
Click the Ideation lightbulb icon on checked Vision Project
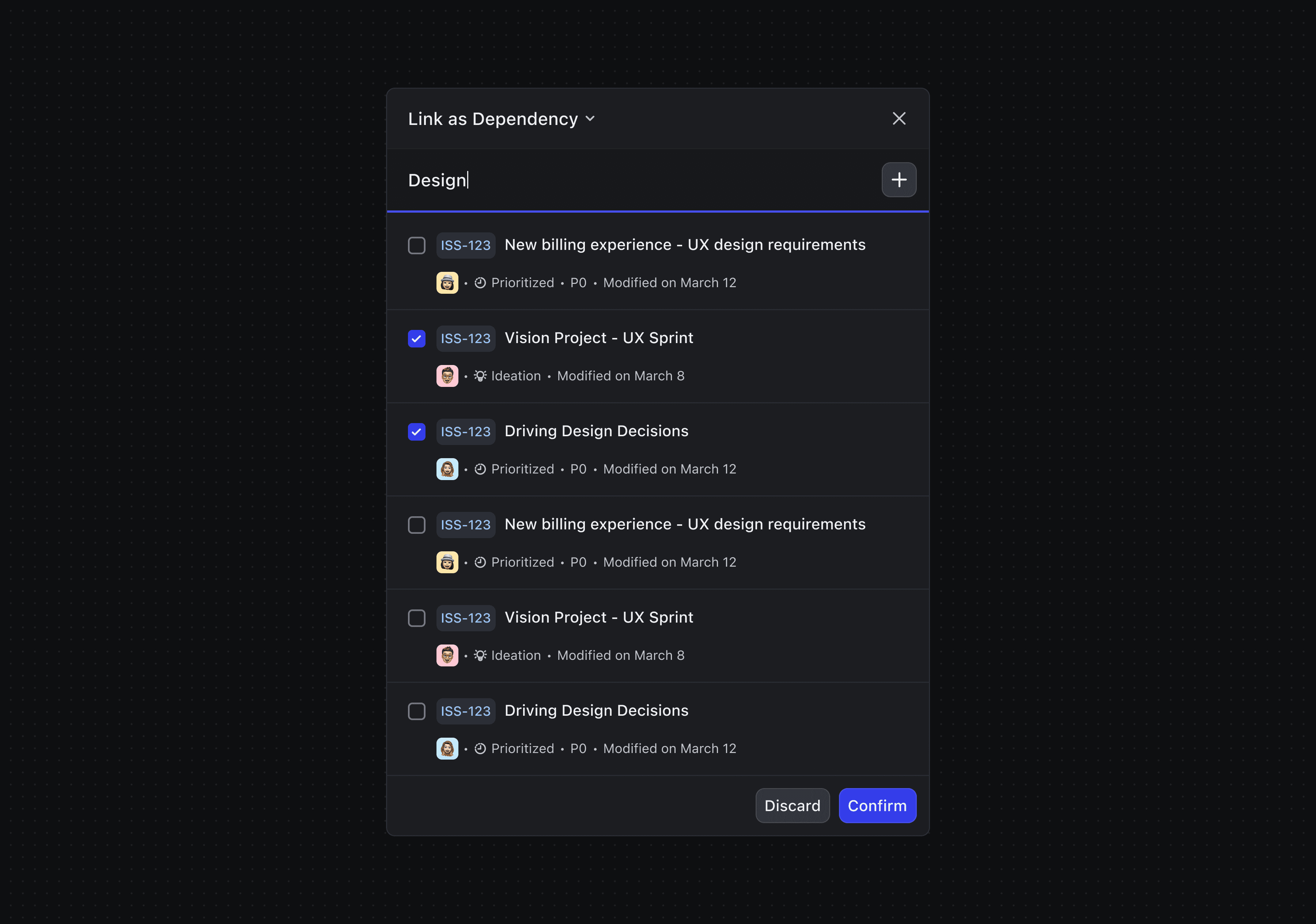pos(480,376)
